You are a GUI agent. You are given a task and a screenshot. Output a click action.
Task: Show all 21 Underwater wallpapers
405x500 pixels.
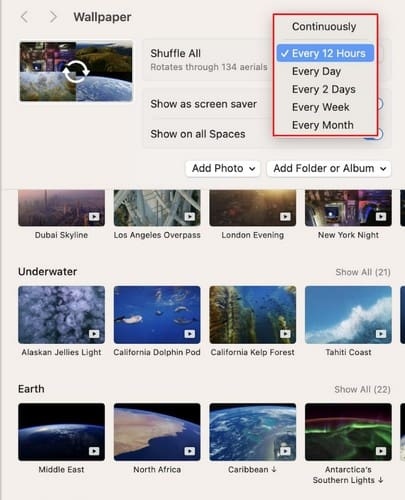[363, 272]
